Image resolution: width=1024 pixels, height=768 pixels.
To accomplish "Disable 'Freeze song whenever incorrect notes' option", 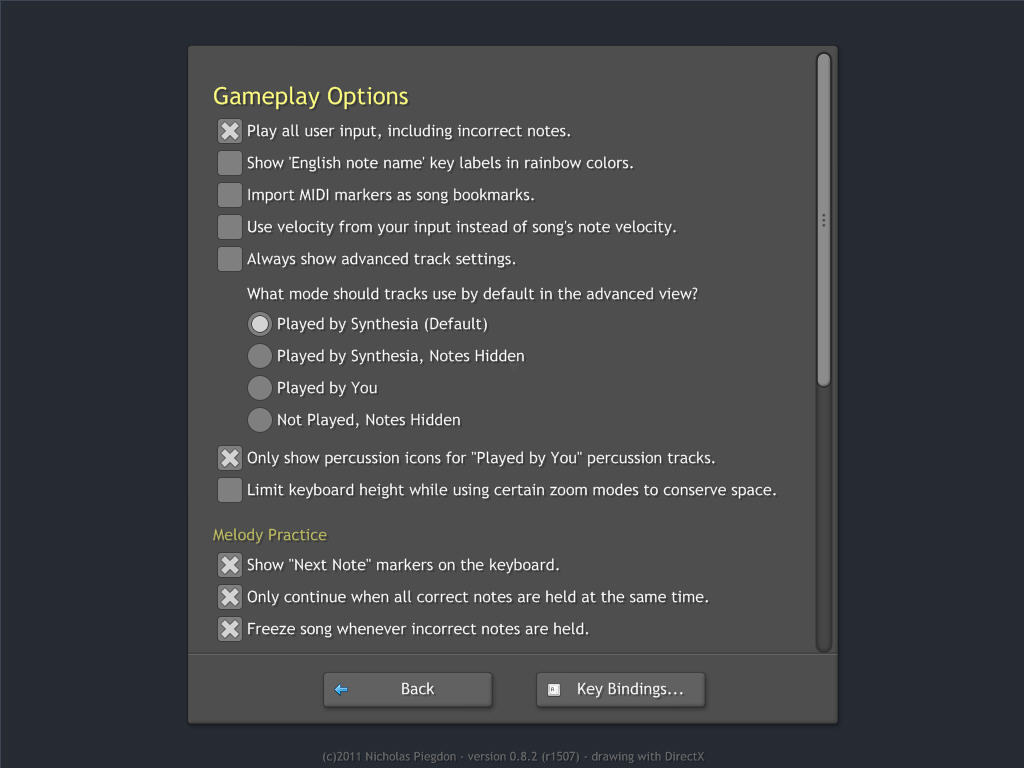I will click(230, 629).
